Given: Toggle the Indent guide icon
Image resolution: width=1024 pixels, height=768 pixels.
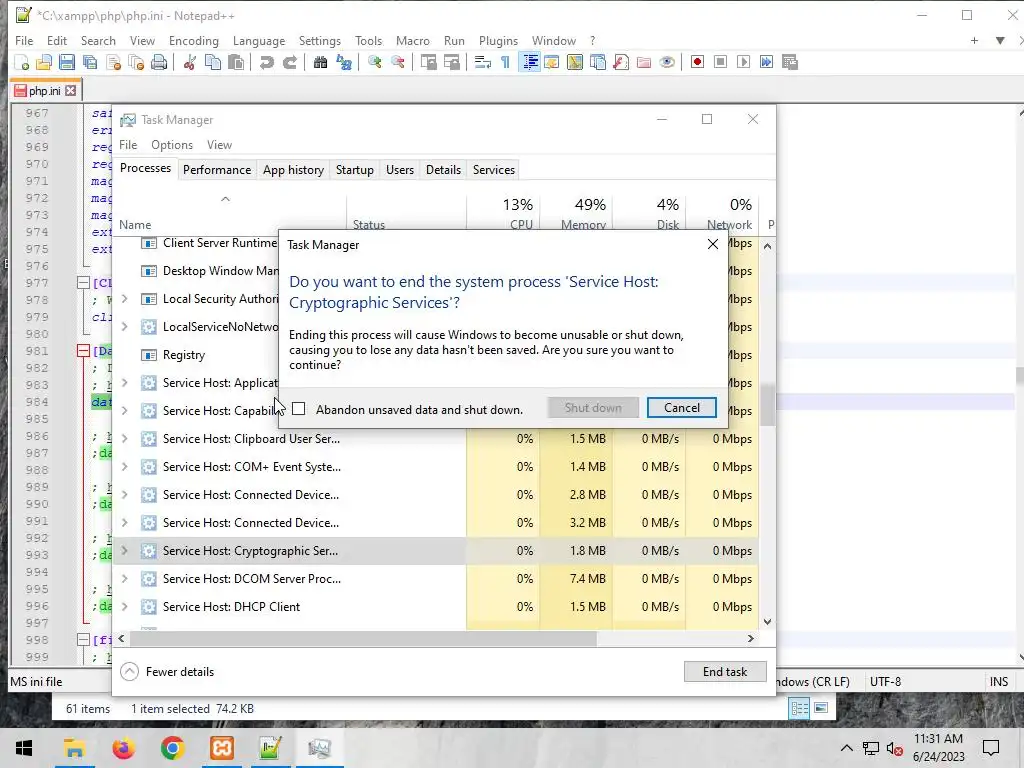Looking at the screenshot, I should pos(529,62).
